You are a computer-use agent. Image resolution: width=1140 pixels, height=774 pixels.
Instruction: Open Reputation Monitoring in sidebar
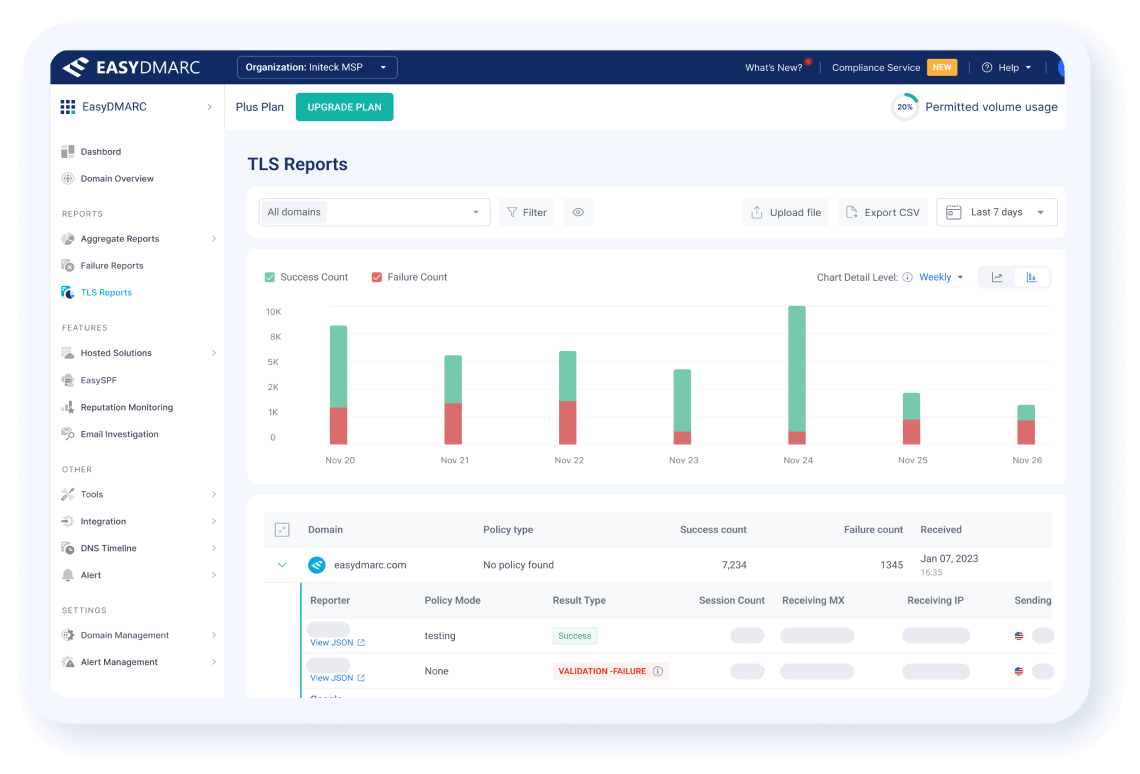127,407
